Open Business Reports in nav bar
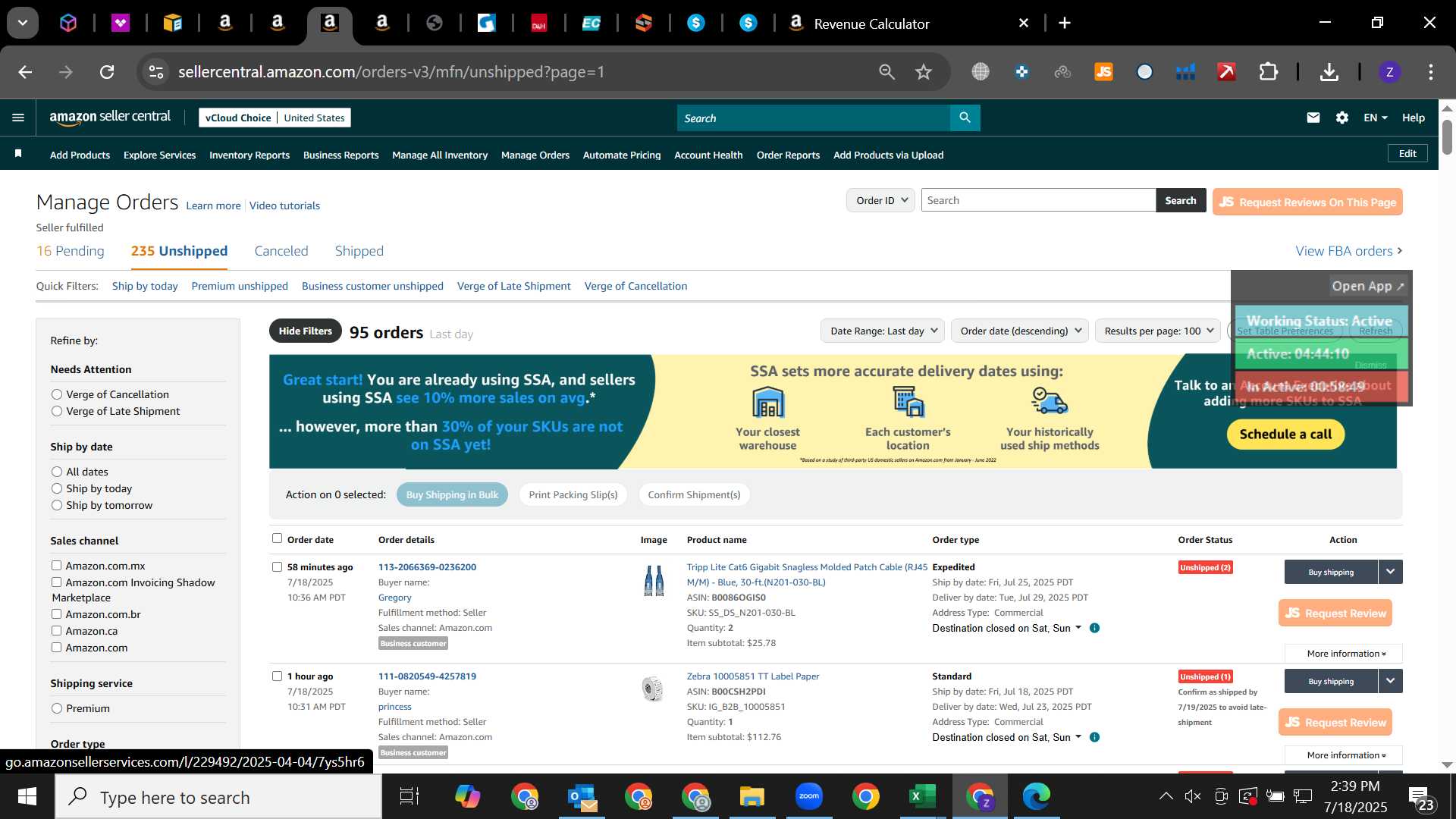1456x819 pixels. [x=340, y=155]
